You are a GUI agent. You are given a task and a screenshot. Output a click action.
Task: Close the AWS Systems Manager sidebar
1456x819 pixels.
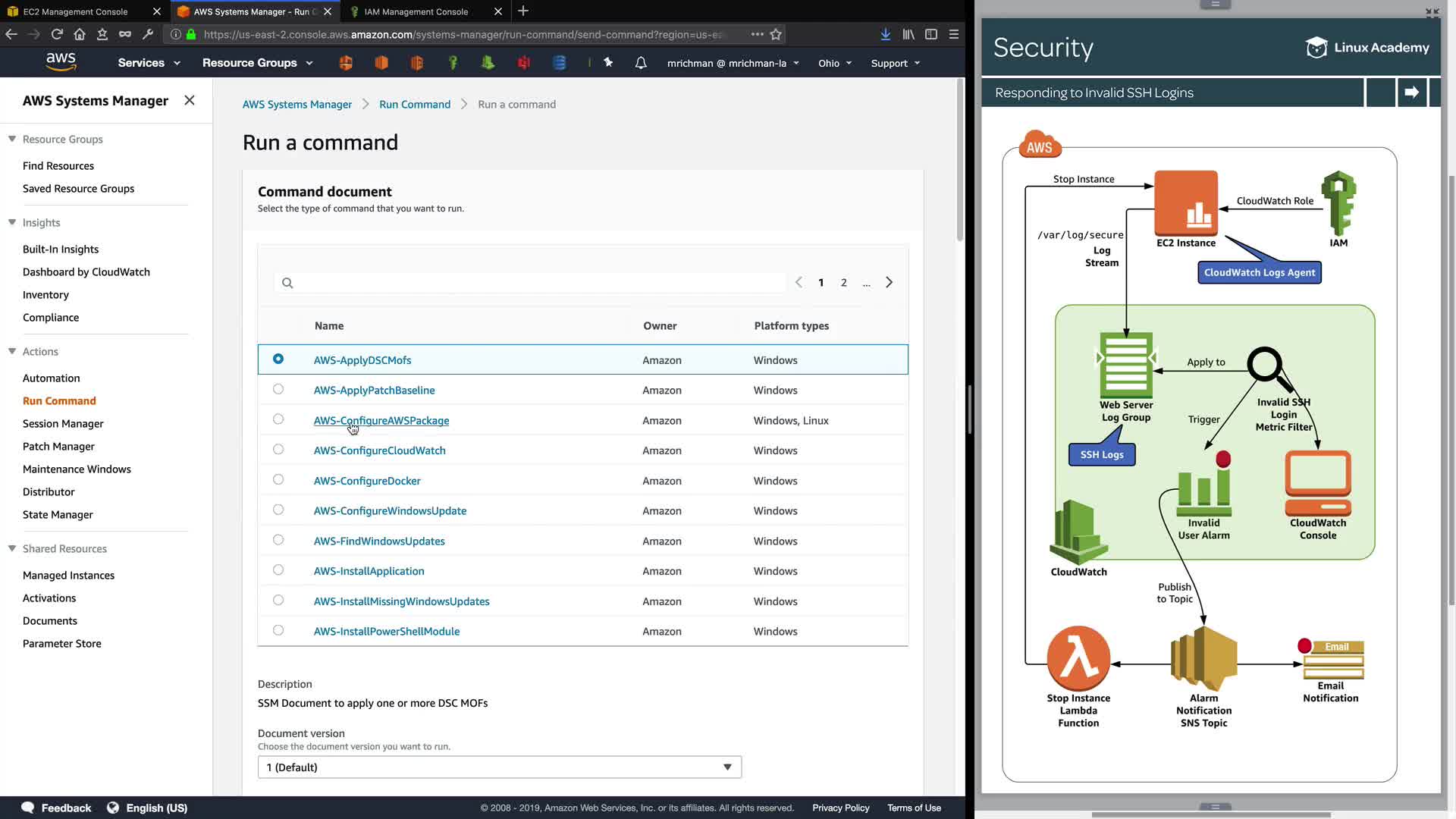click(x=190, y=100)
